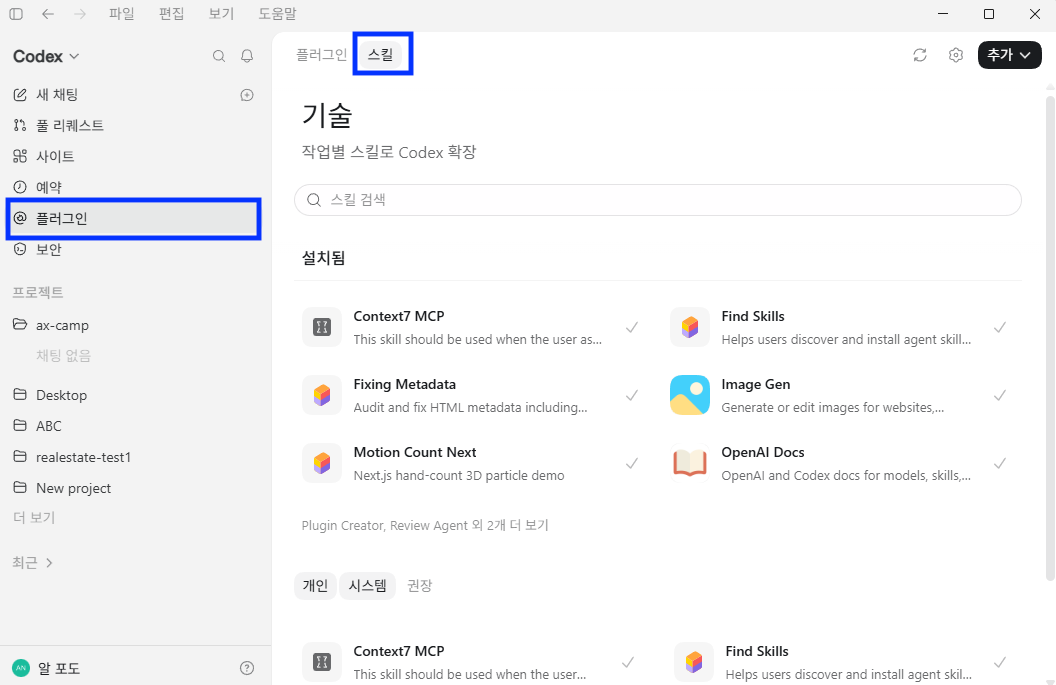
Task: Click the Fixing Metadata cube icon
Action: (322, 395)
